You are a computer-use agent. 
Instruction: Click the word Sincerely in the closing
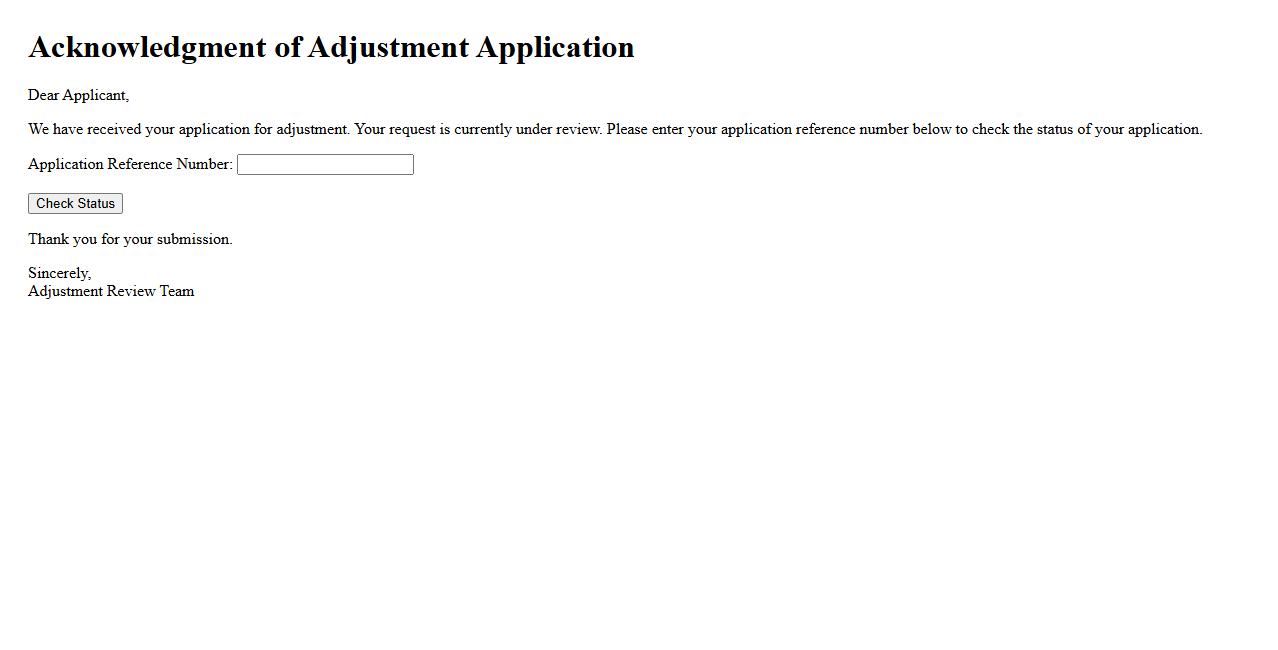tap(59, 274)
